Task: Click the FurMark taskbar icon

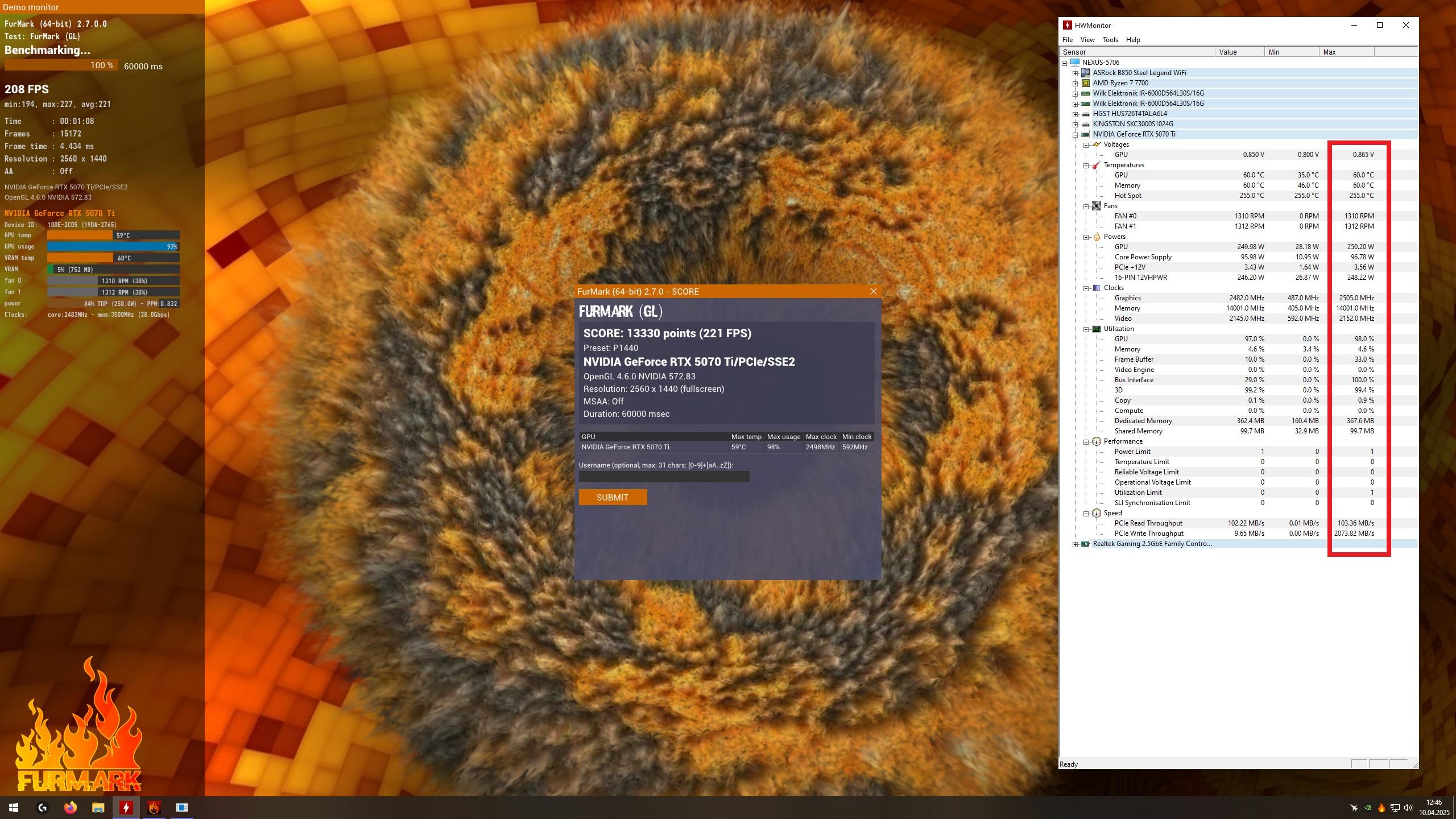Action: pos(154,808)
